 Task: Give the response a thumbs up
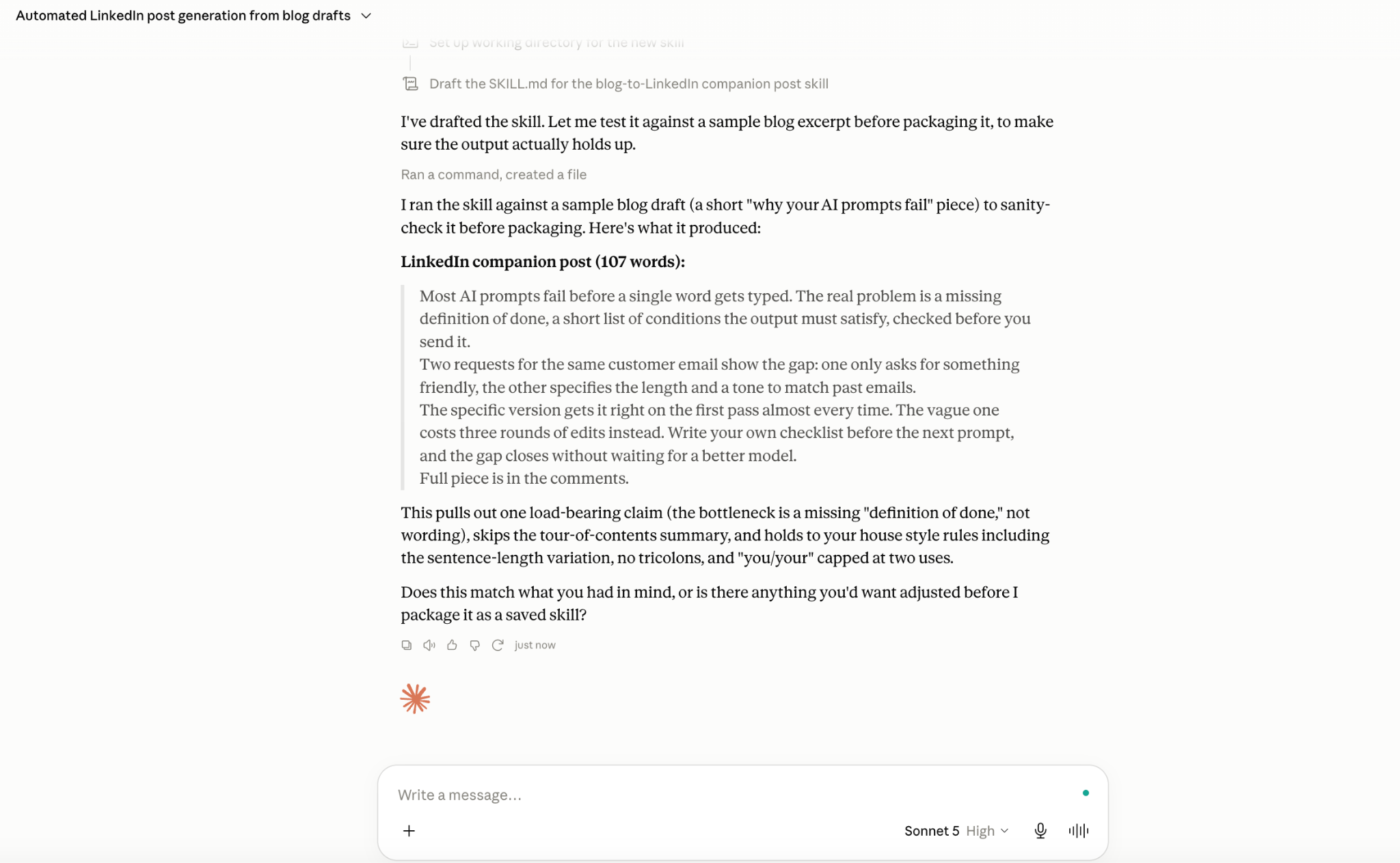(x=452, y=645)
